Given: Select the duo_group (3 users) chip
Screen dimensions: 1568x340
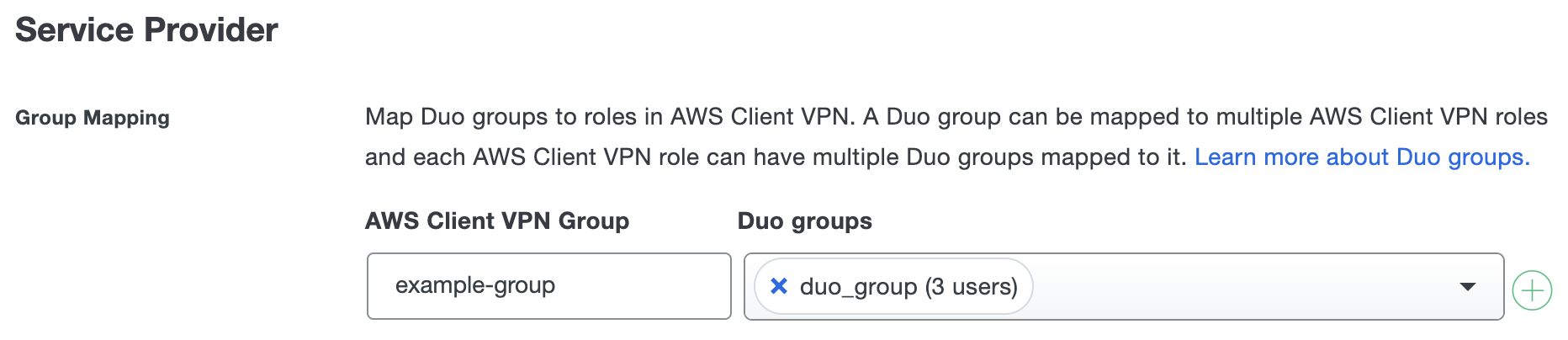Looking at the screenshot, I should point(892,287).
